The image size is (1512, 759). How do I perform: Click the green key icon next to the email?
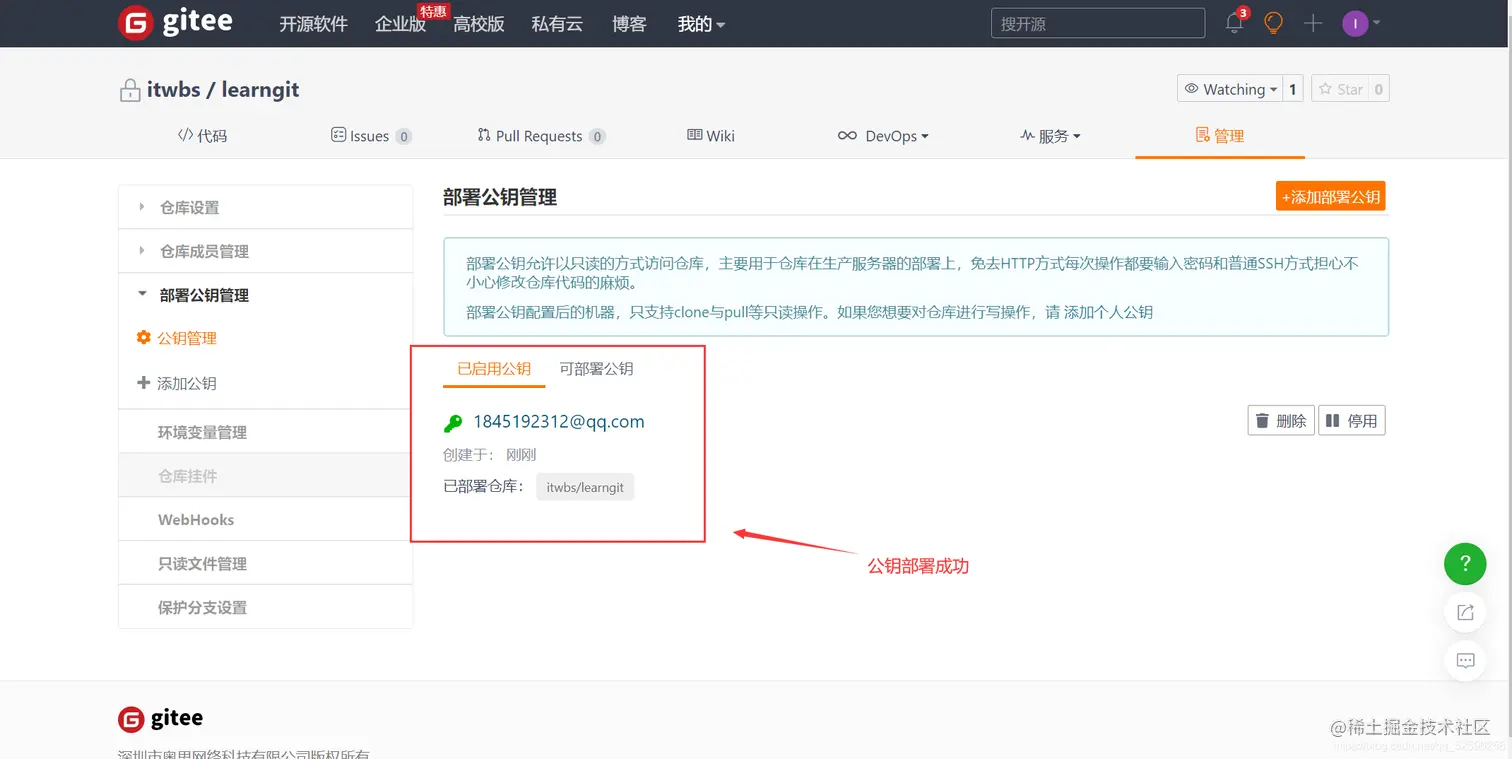click(x=453, y=422)
